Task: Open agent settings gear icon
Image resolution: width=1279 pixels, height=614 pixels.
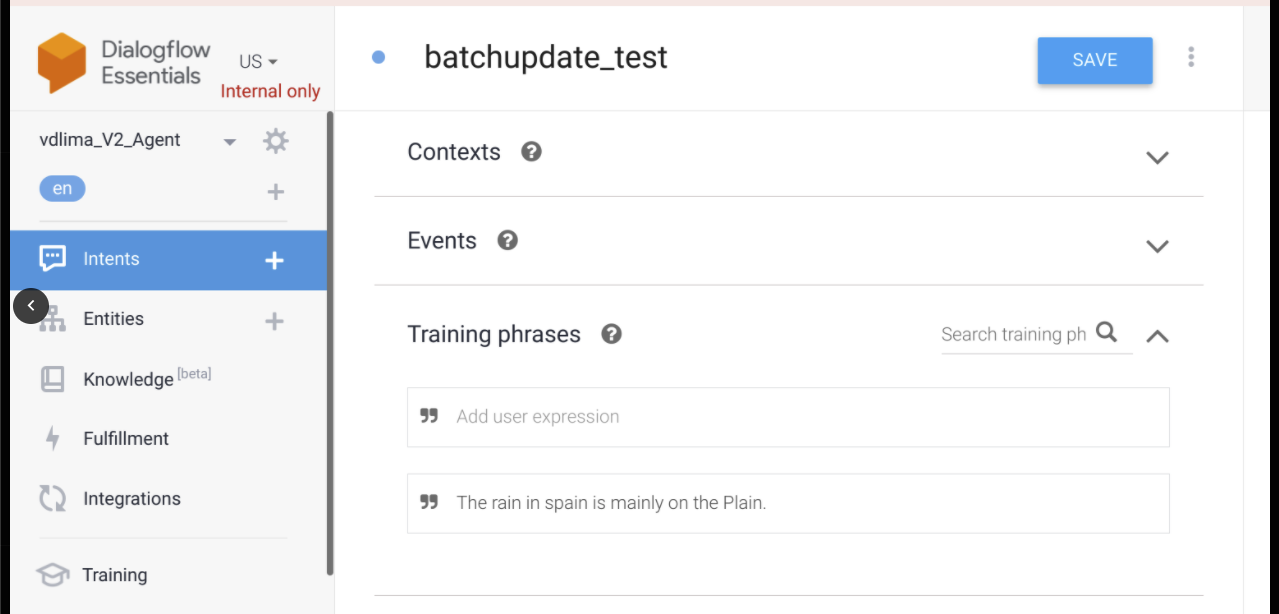Action: pyautogui.click(x=275, y=141)
